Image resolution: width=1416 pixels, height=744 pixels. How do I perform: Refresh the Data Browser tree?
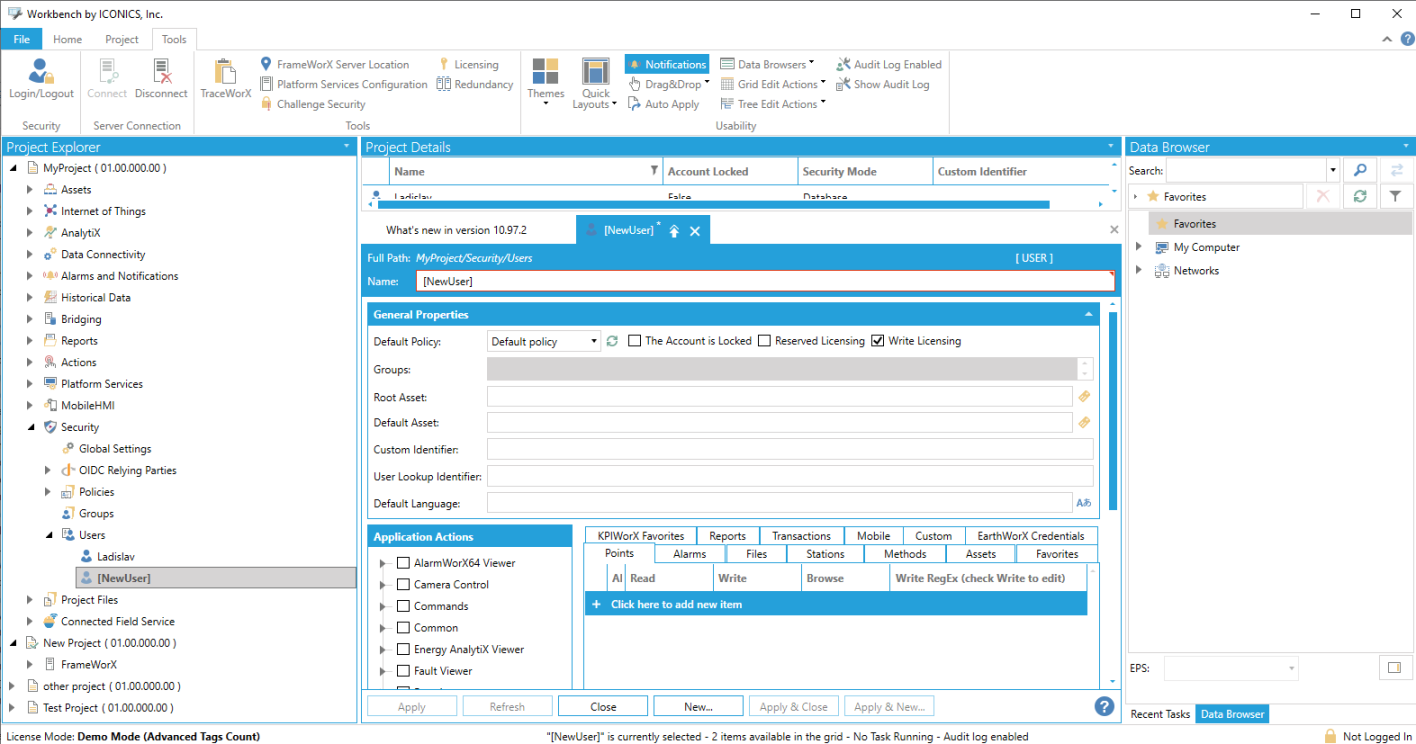point(1359,196)
